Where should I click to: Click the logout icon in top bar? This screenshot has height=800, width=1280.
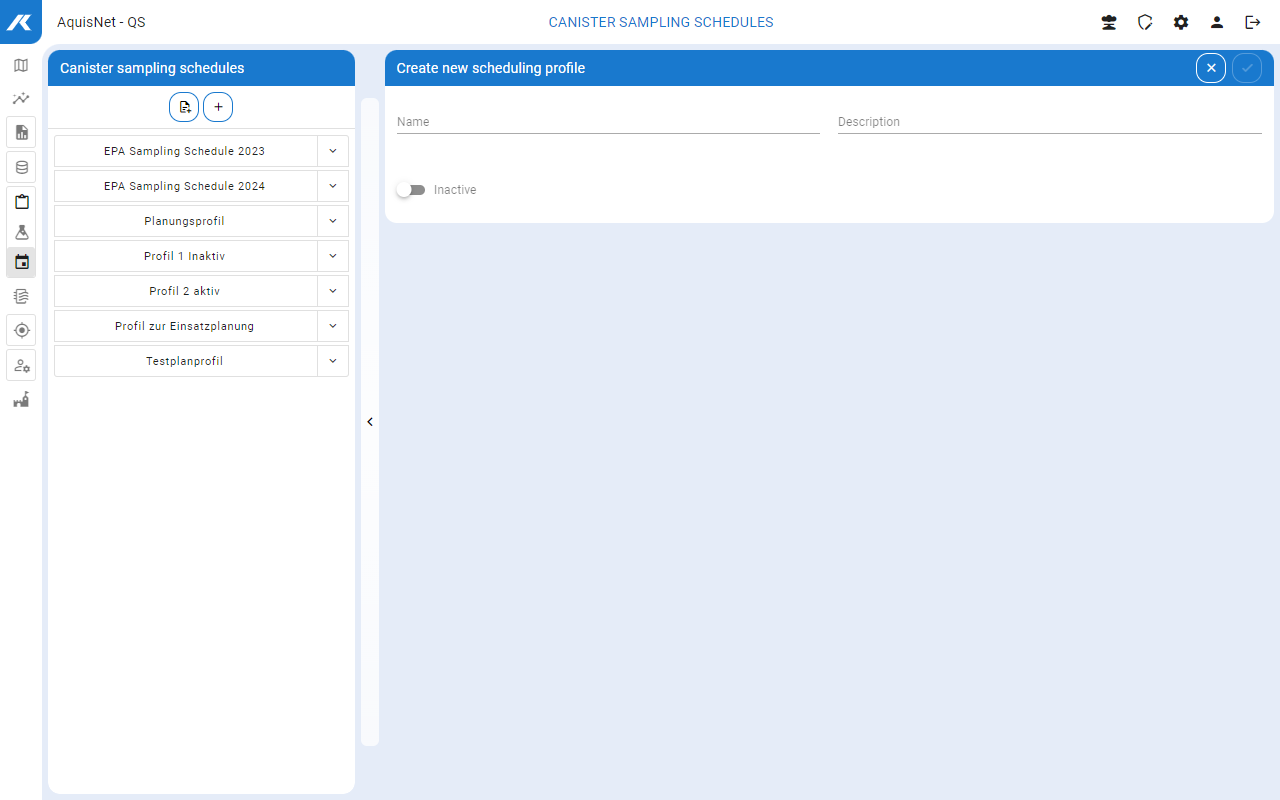[x=1252, y=22]
